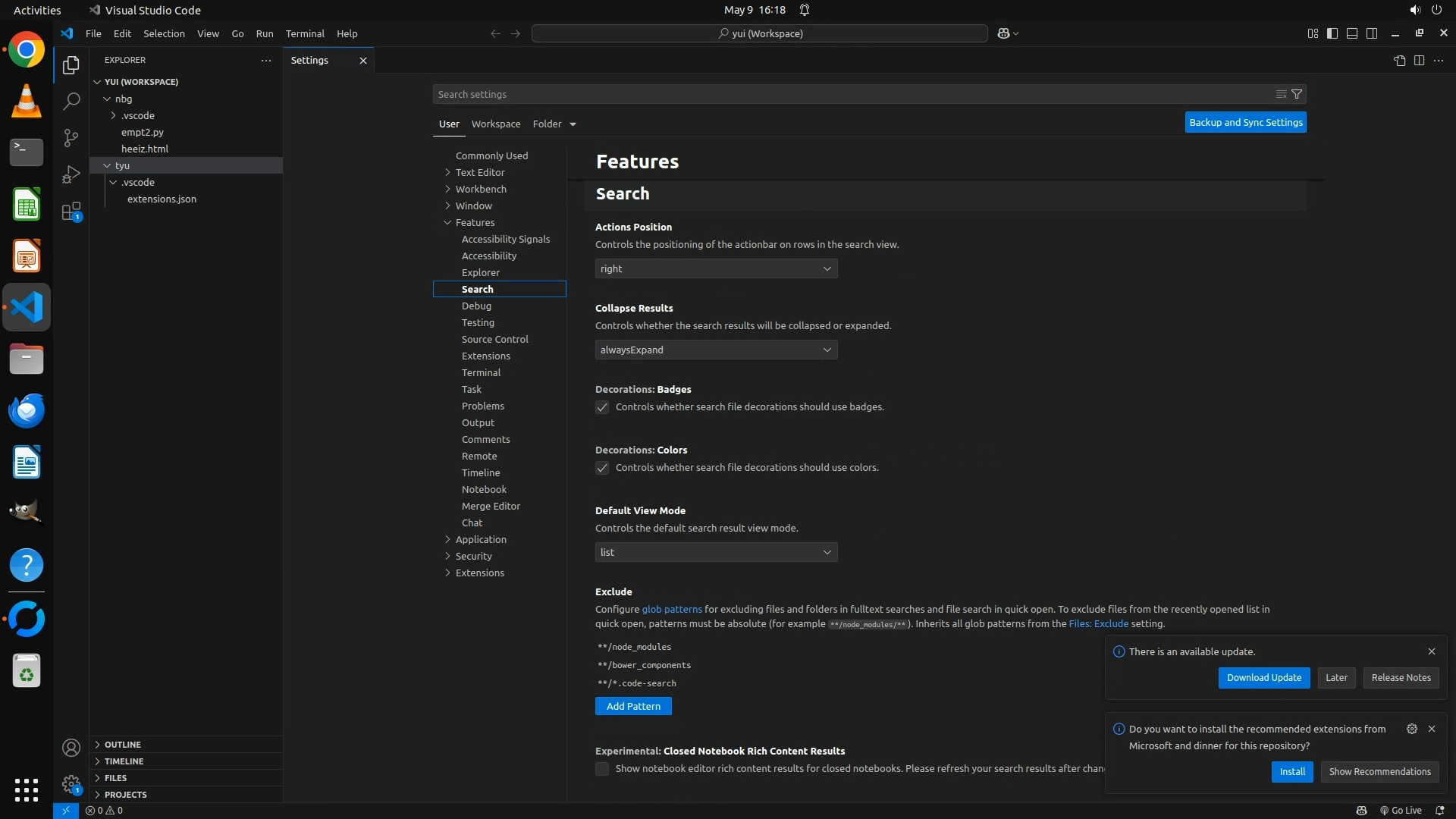
Task: Open the Accounts icon in activity bar
Action: (x=71, y=748)
